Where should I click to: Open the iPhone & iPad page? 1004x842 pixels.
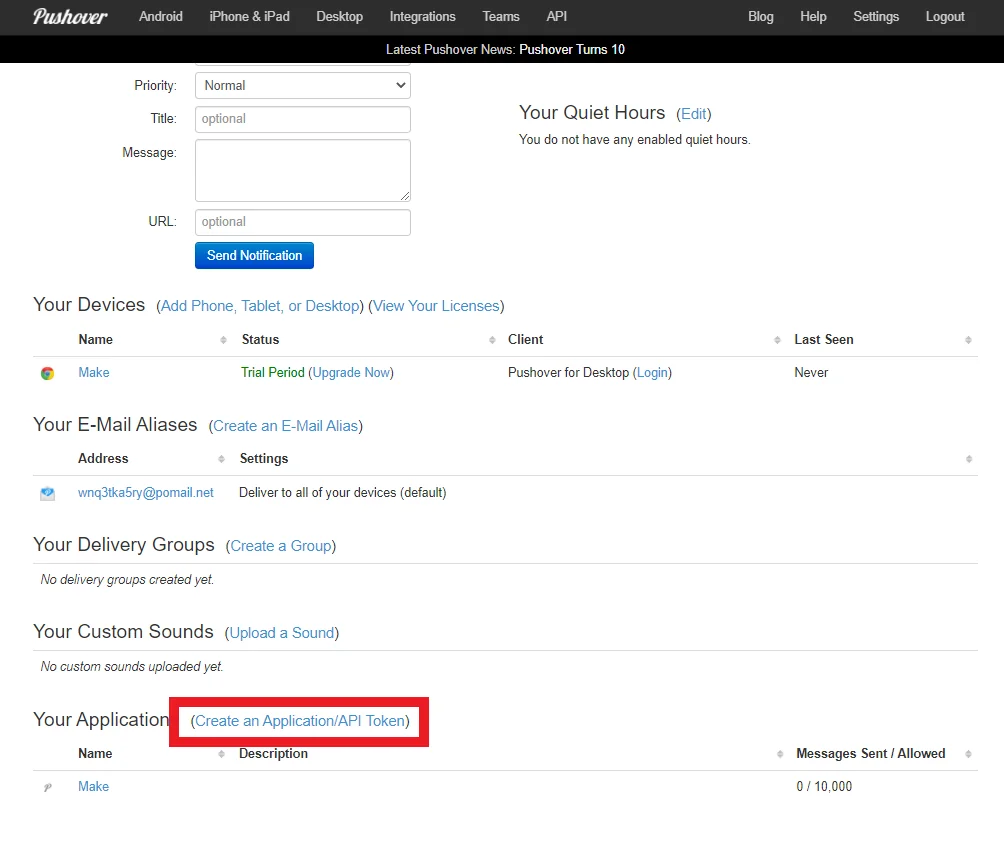coord(250,17)
